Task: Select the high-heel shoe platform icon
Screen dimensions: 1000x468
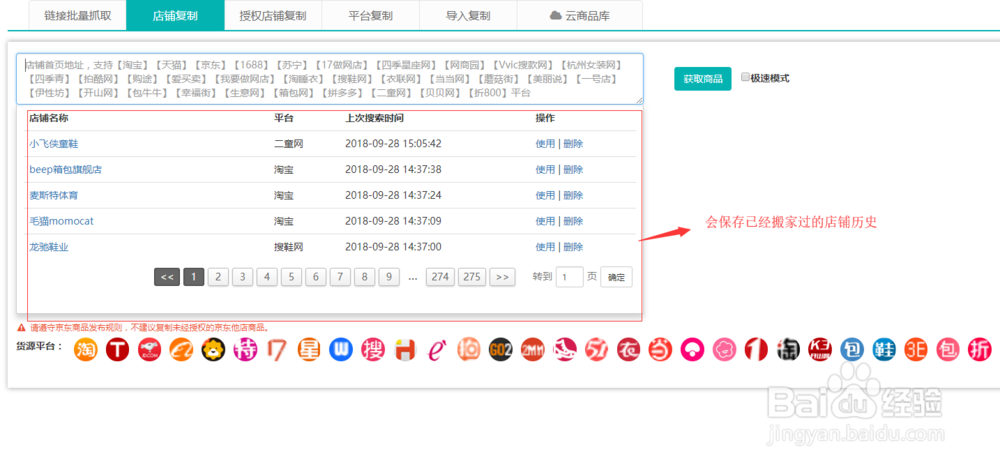Action: coord(565,349)
